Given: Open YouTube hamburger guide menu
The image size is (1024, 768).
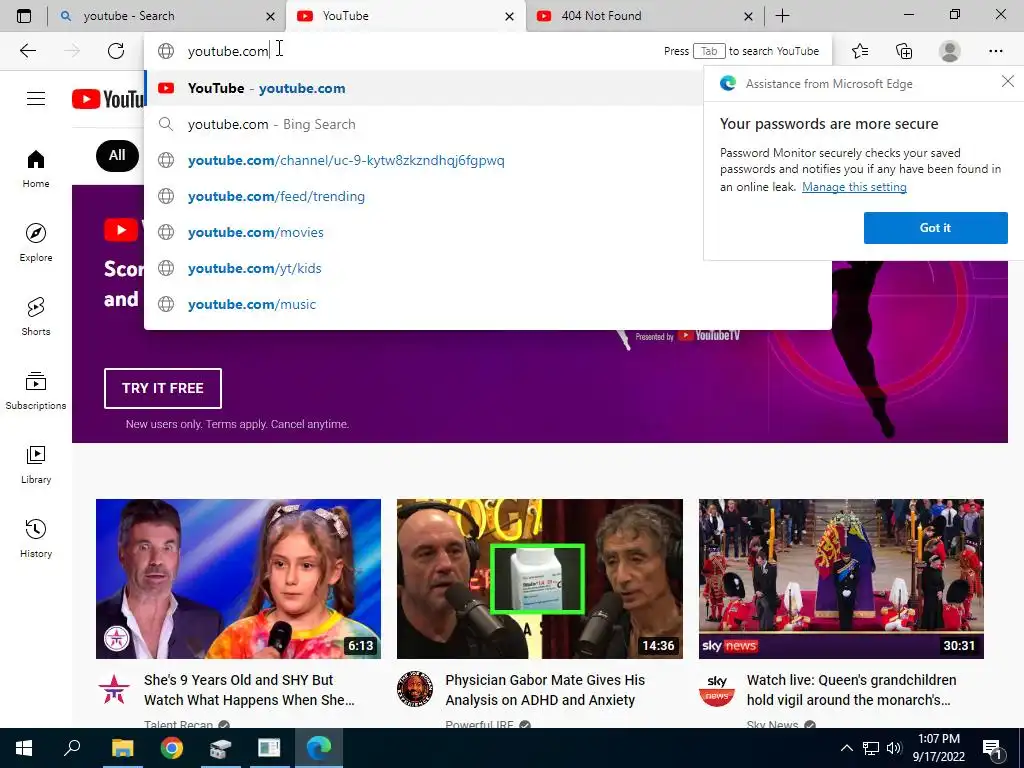Looking at the screenshot, I should tap(36, 99).
